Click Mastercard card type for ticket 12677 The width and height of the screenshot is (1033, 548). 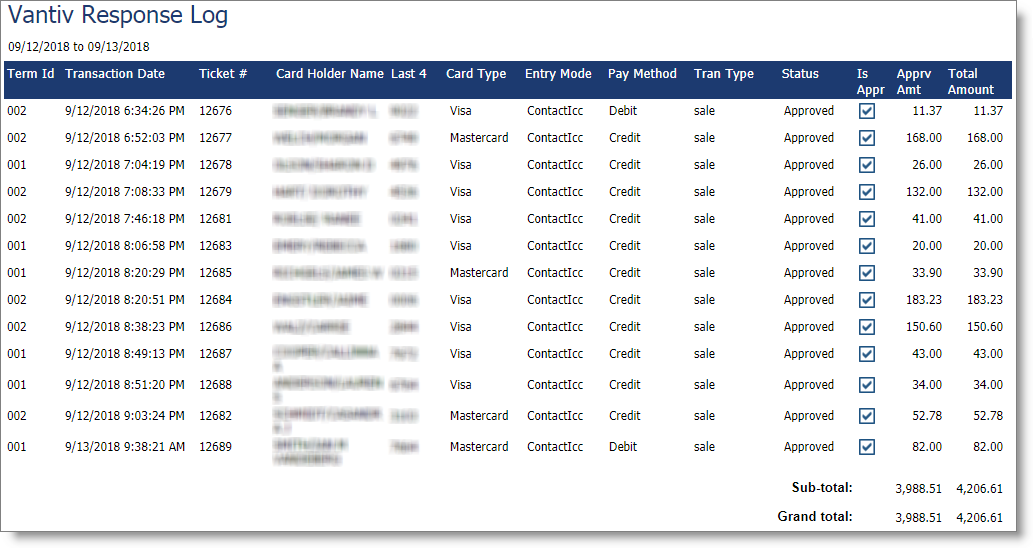coord(479,138)
